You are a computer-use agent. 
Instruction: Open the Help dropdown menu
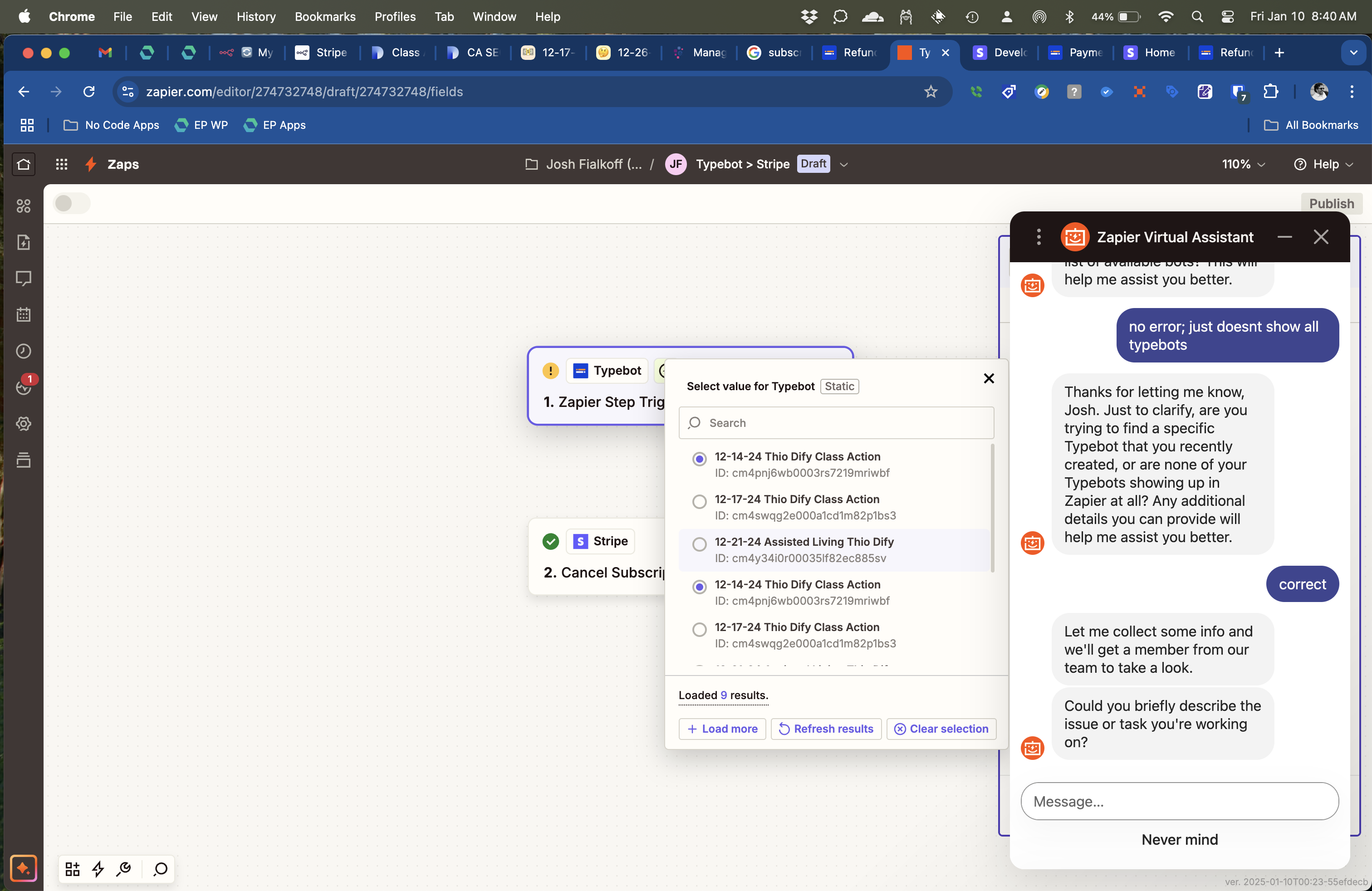1323,164
